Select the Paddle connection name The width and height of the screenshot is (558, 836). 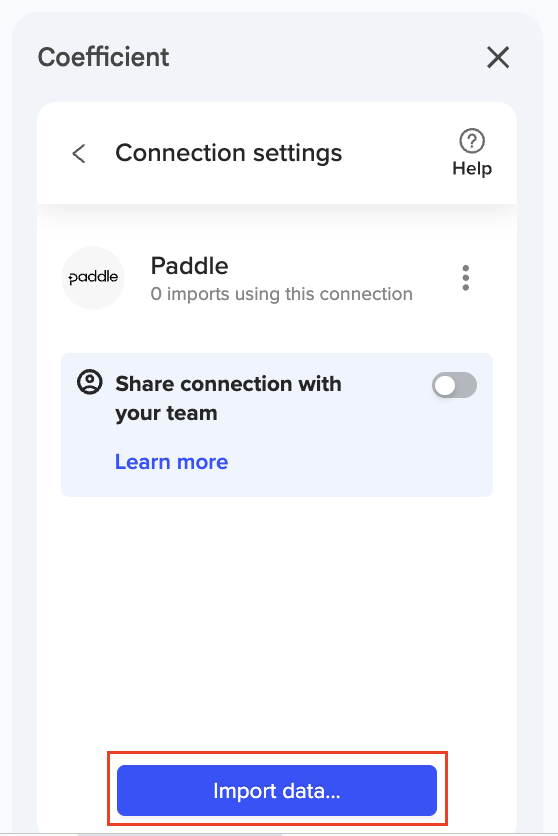pyautogui.click(x=190, y=266)
